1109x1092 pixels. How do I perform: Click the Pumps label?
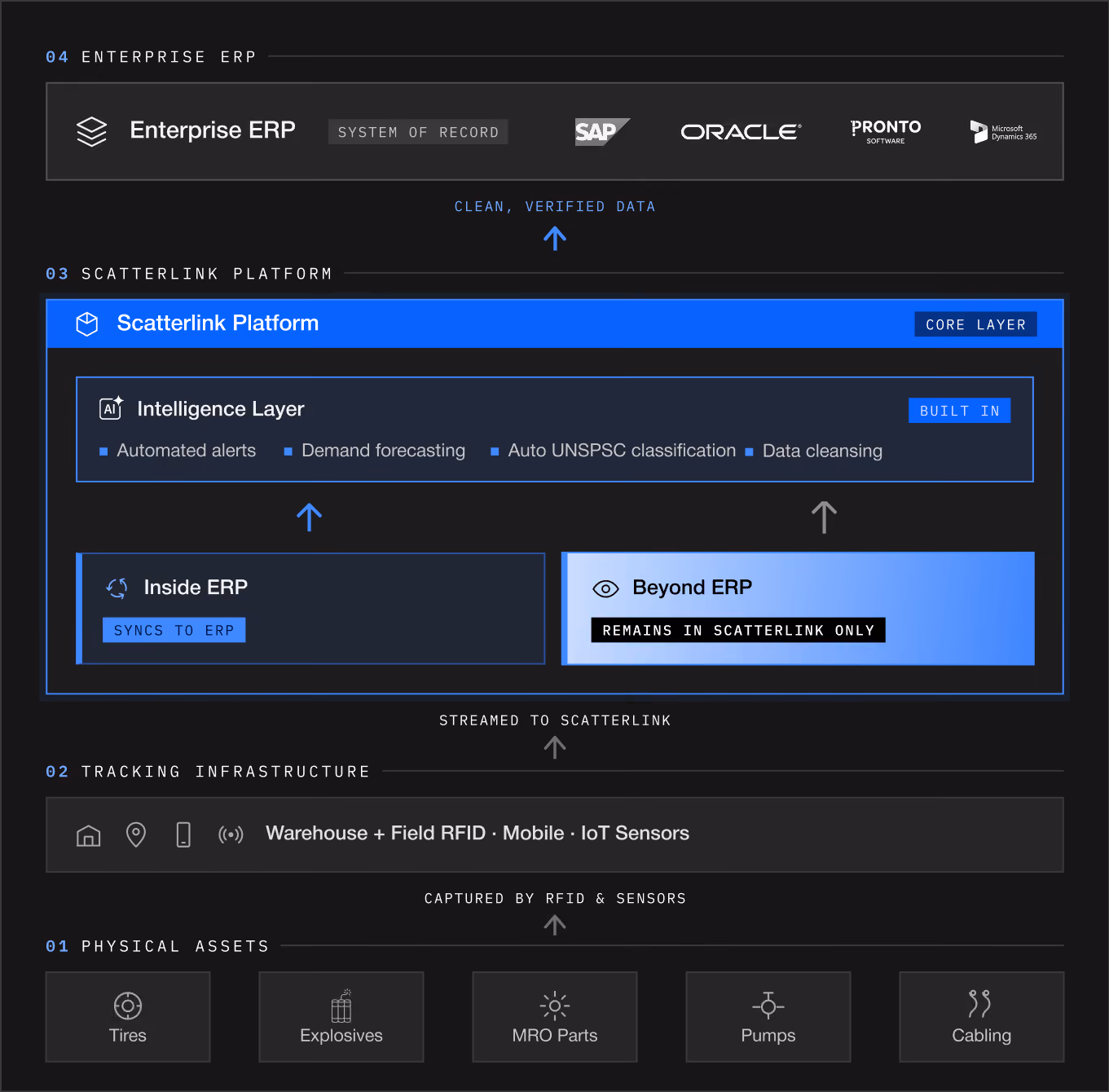pyautogui.click(x=768, y=1036)
